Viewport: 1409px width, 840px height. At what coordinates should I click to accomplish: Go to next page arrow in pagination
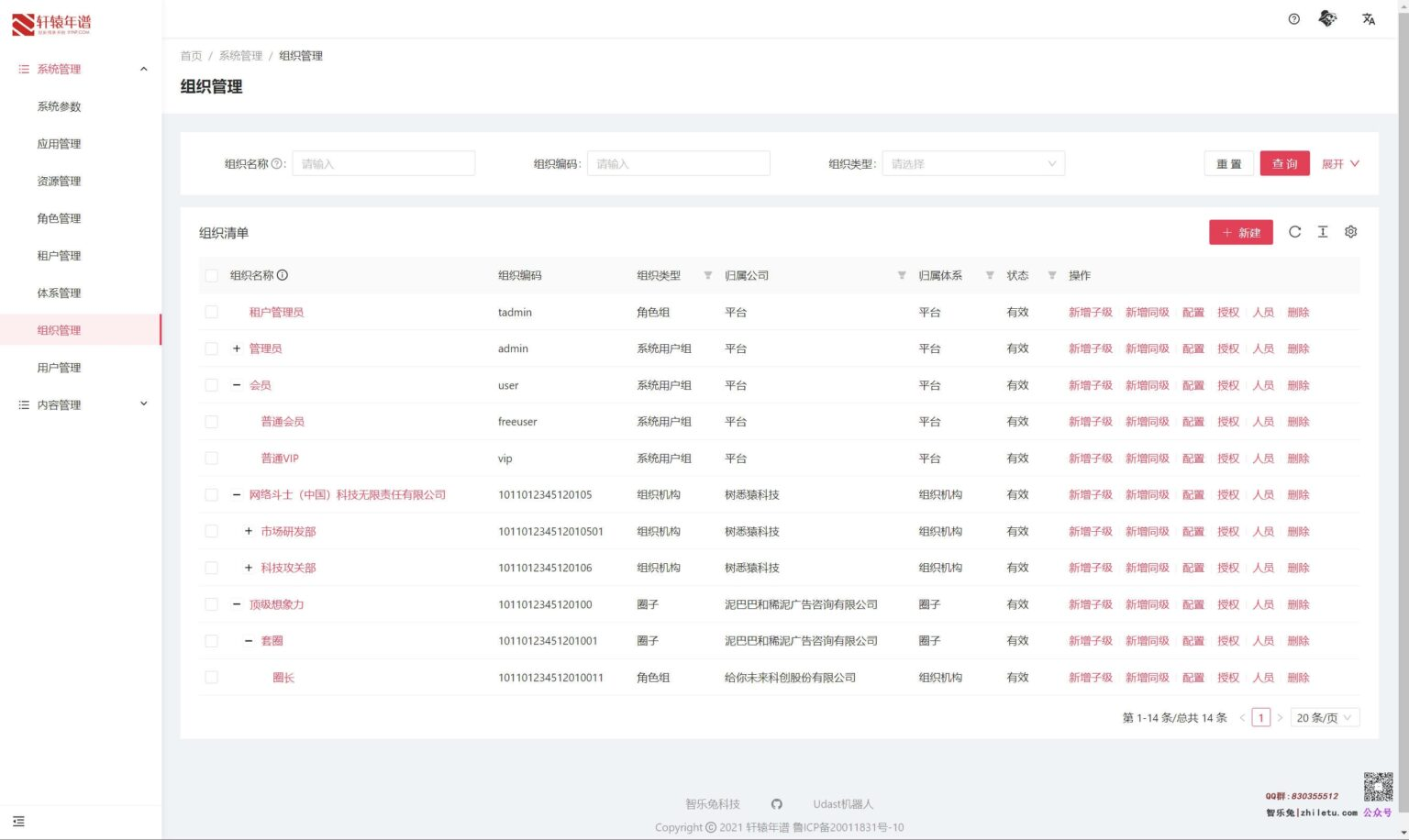point(1280,718)
